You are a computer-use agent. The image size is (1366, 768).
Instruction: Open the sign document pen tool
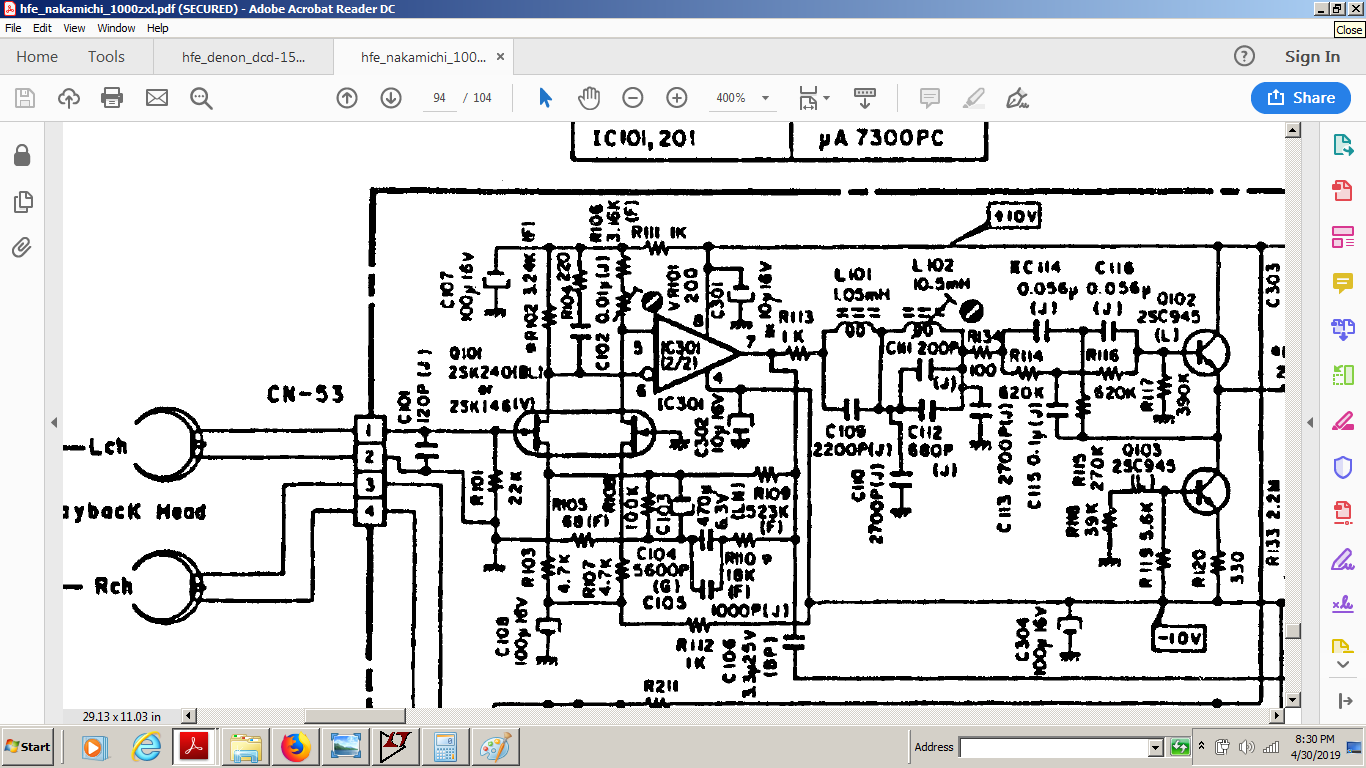1018,98
